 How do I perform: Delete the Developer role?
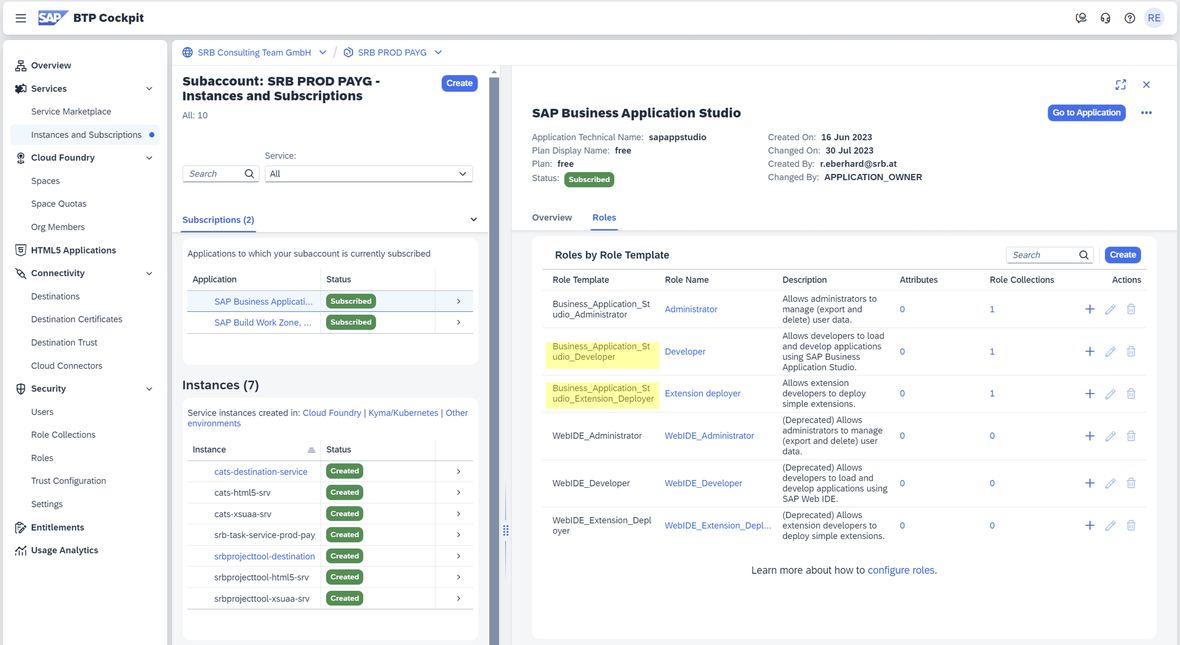pyautogui.click(x=1130, y=351)
